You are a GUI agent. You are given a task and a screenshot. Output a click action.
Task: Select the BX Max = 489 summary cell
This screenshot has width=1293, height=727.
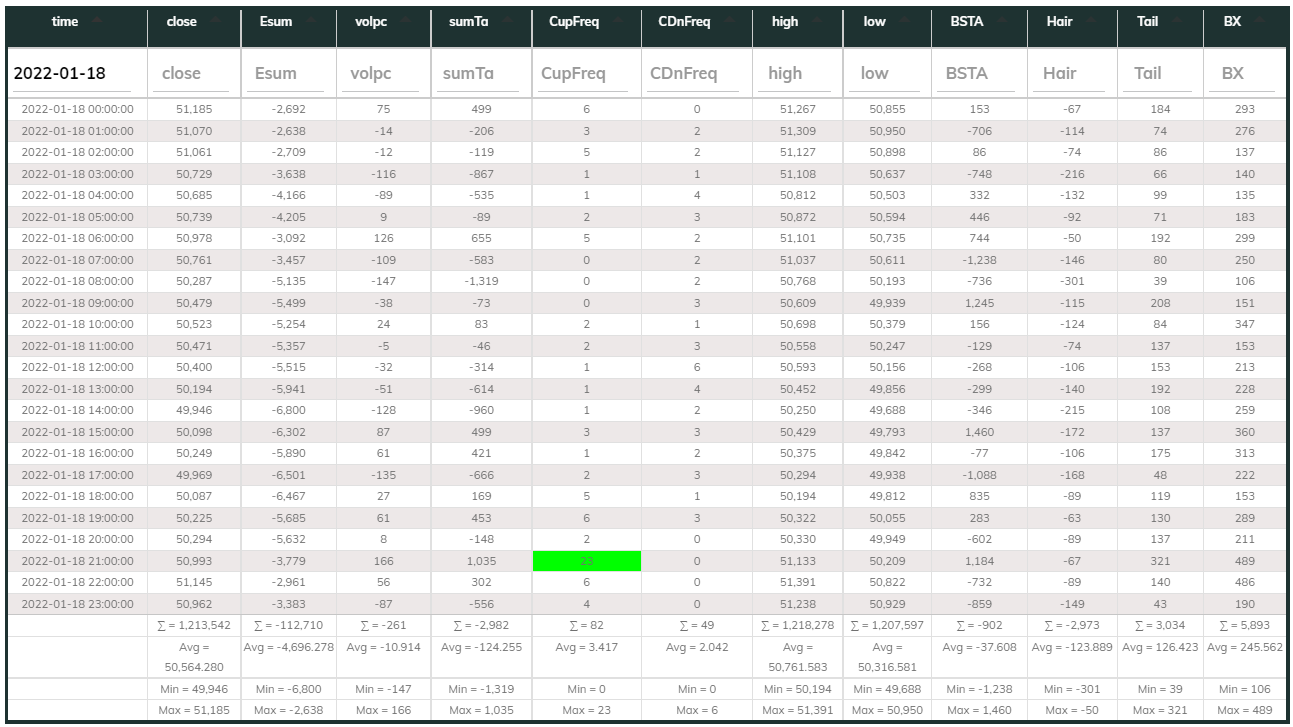(x=1245, y=710)
